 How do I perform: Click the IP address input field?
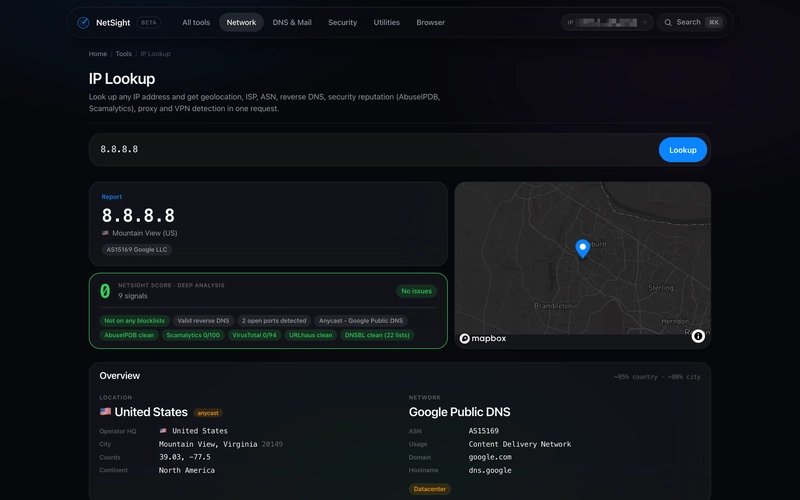(373, 149)
